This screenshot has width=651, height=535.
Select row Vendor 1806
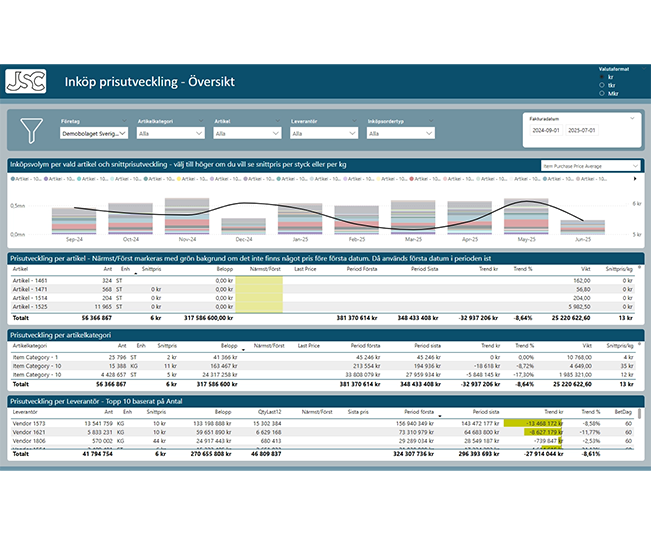tap(322, 441)
